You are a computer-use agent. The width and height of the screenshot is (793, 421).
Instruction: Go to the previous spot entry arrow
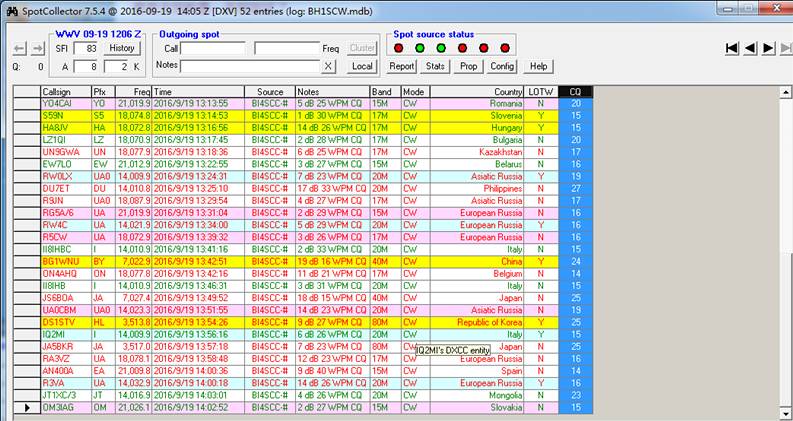point(750,47)
